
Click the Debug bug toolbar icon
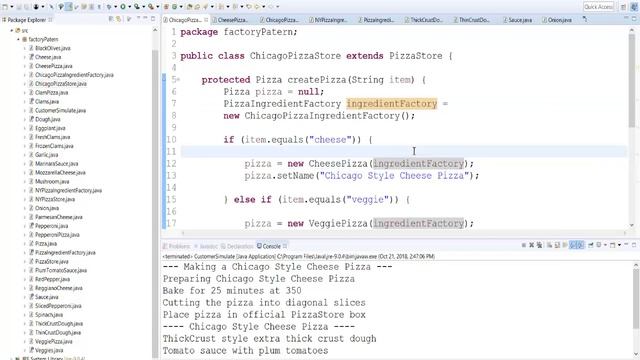109,7
